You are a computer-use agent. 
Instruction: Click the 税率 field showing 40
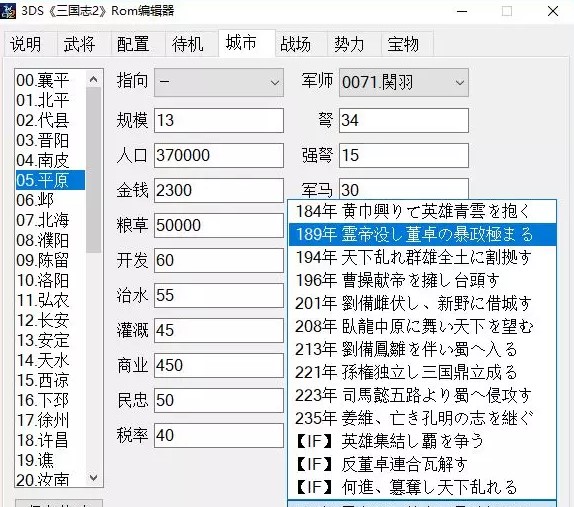tap(219, 435)
